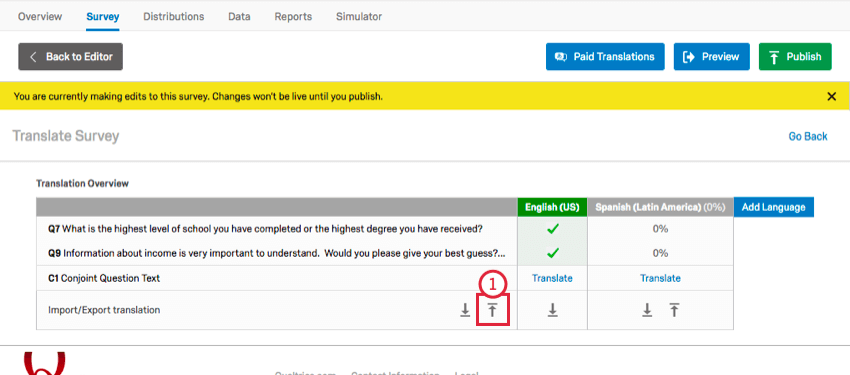Image resolution: width=850 pixels, height=375 pixels.
Task: Translate C1 Conjoint text in Spanish
Action: pos(660,278)
